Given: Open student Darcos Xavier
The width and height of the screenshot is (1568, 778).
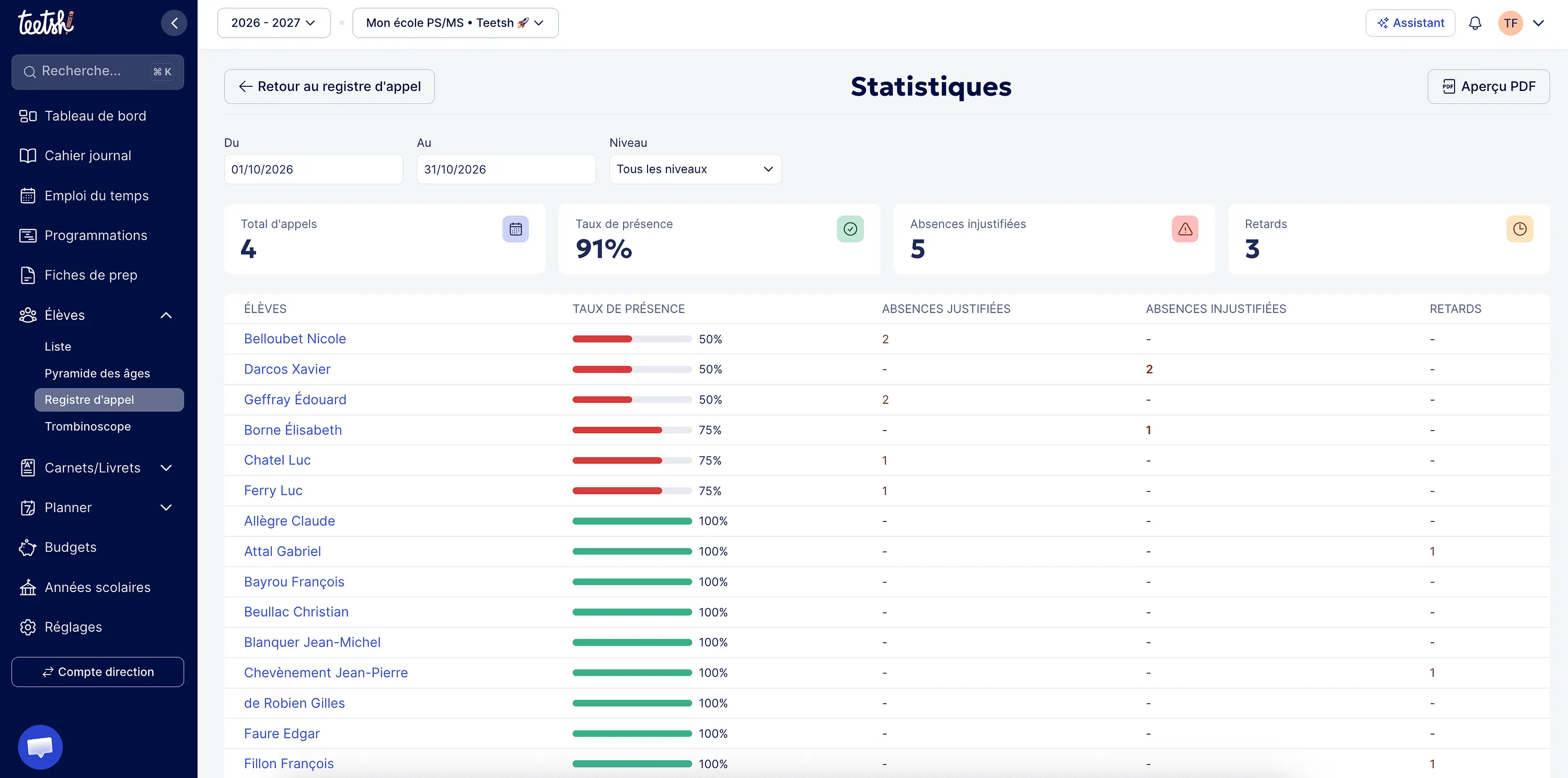Looking at the screenshot, I should [287, 369].
